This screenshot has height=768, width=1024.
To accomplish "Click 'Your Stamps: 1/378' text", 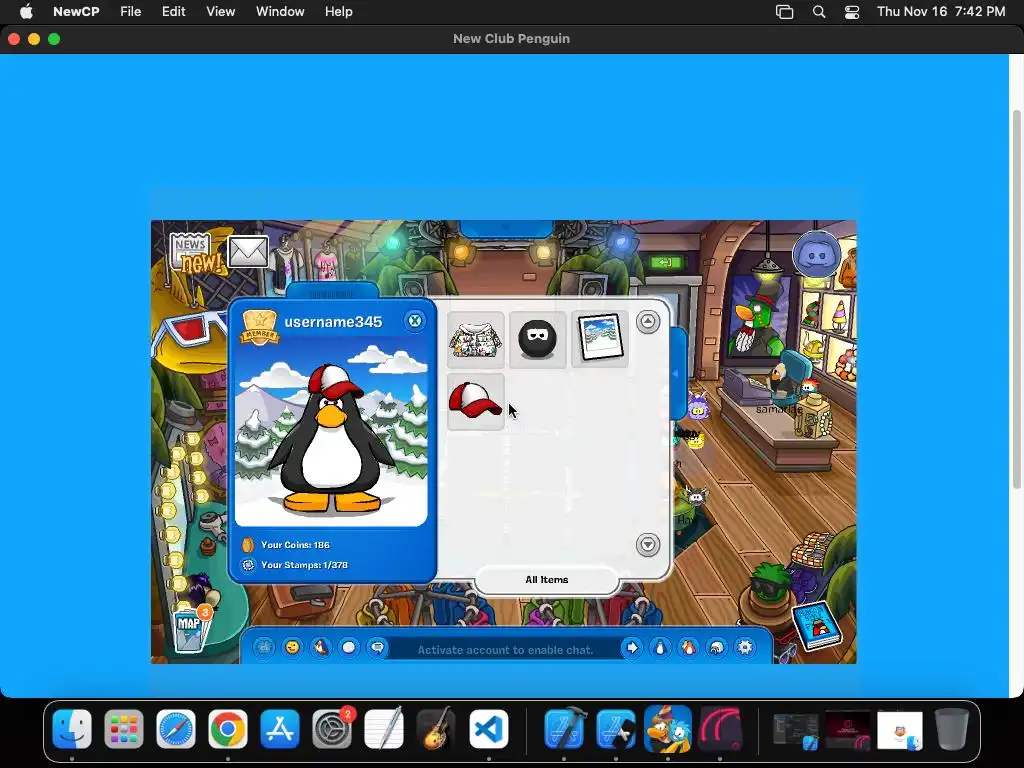I will point(304,565).
